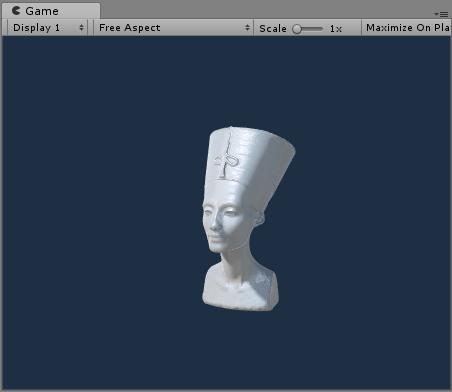The image size is (452, 392).
Task: Click the small dropdown triangle next to the panel menu lines
Action: click(x=436, y=14)
